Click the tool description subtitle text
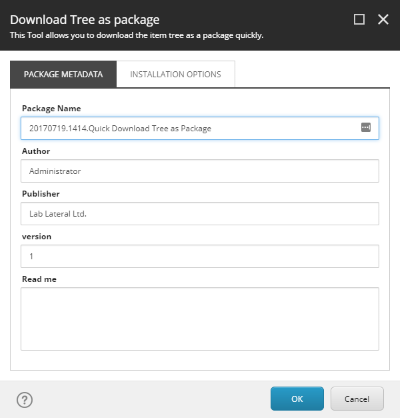 point(137,35)
